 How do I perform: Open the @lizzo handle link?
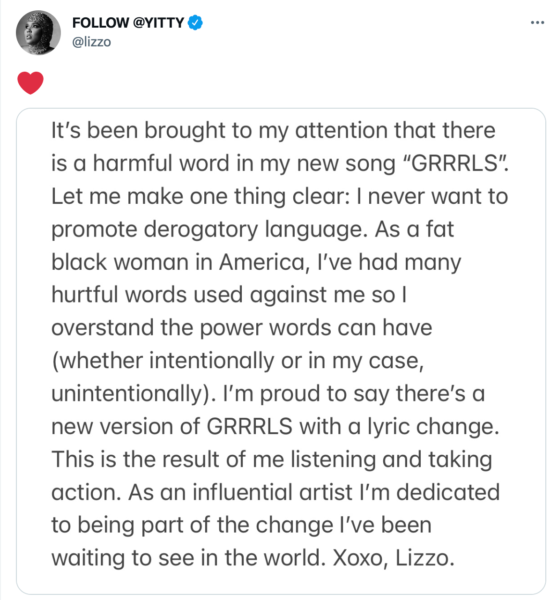91,41
